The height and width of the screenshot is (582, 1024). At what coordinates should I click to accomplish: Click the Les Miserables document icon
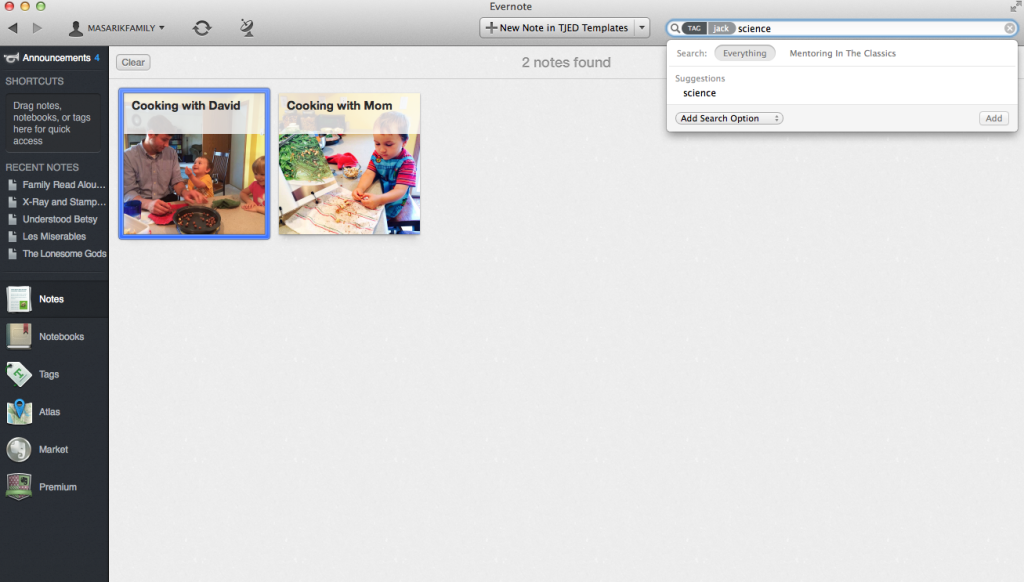pos(12,236)
